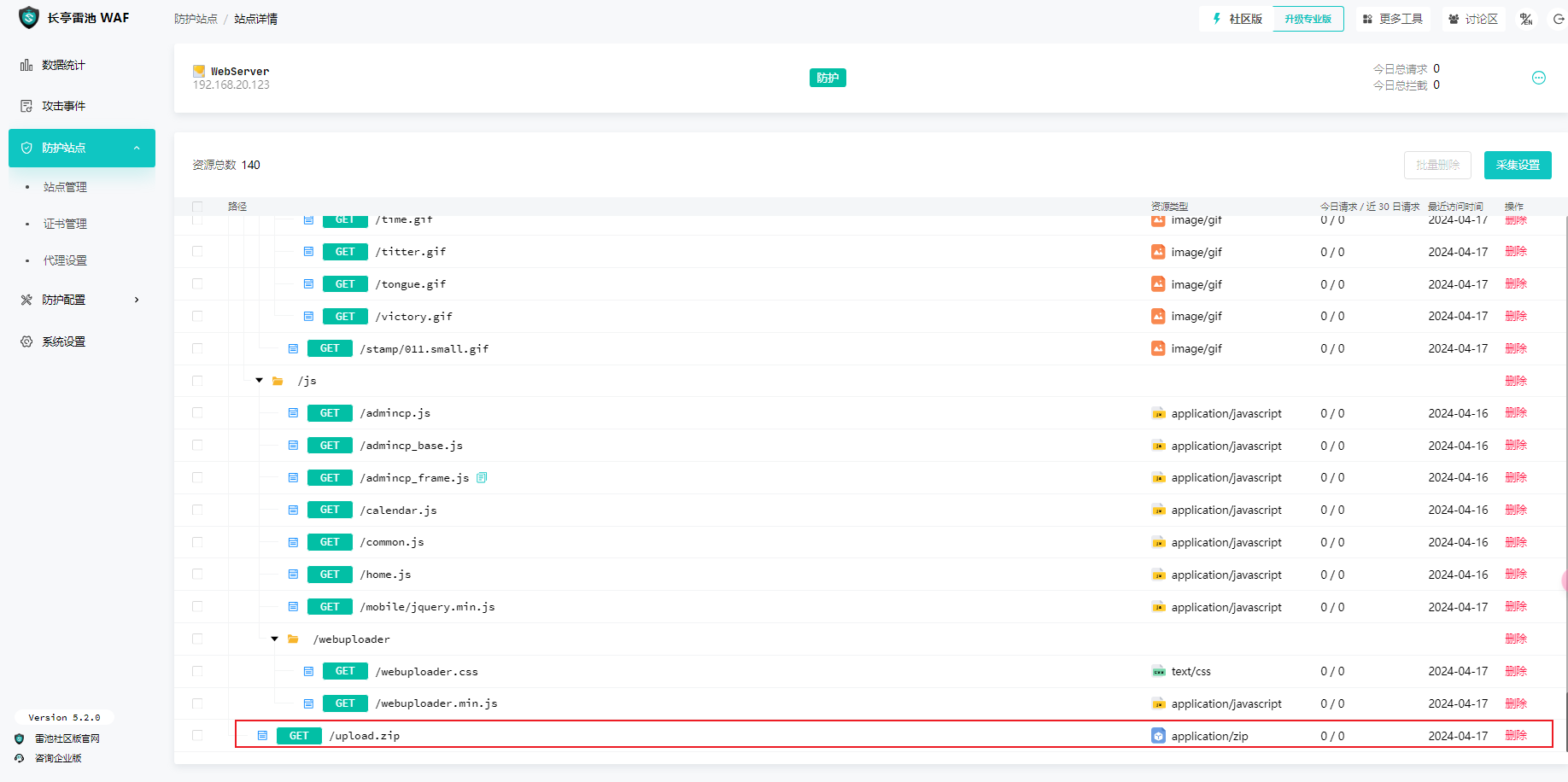Open 证书管理 submenu item
The height and width of the screenshot is (782, 1568).
[x=65, y=224]
